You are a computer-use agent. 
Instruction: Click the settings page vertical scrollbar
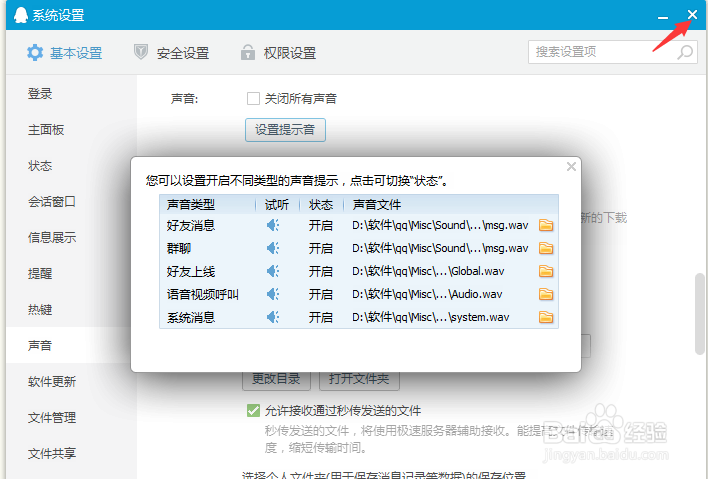699,314
